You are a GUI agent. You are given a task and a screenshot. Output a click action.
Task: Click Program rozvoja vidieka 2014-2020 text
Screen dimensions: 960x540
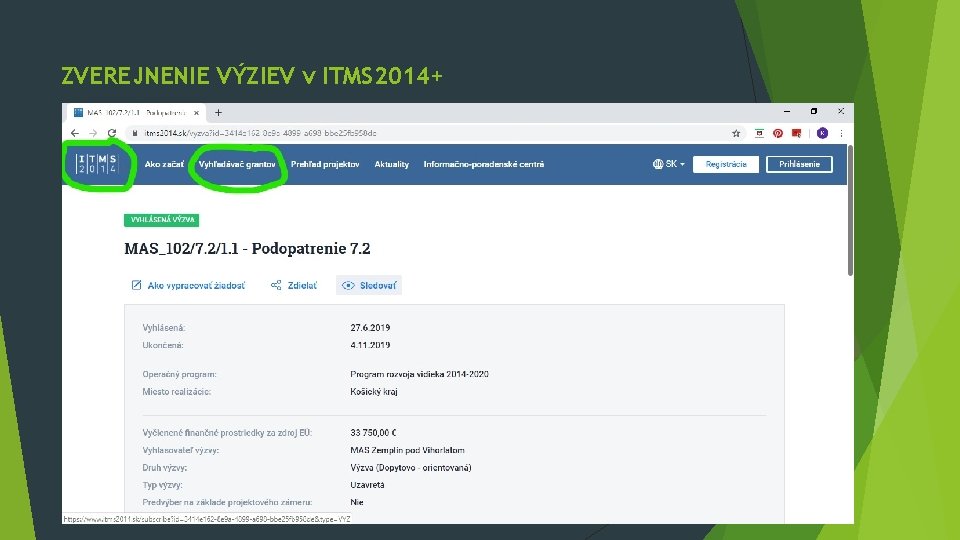pyautogui.click(x=419, y=374)
